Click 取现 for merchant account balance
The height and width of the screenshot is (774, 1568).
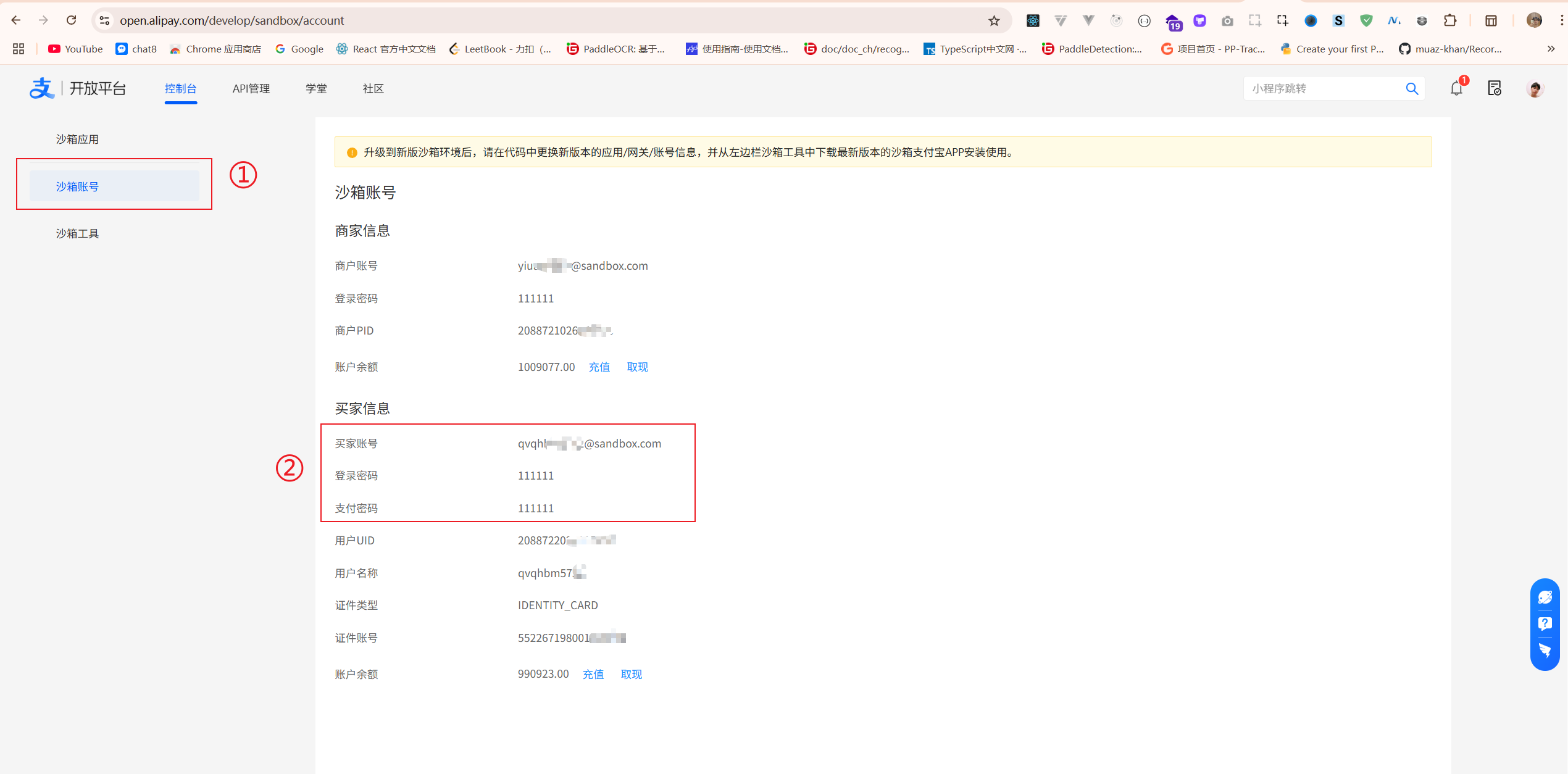click(637, 367)
